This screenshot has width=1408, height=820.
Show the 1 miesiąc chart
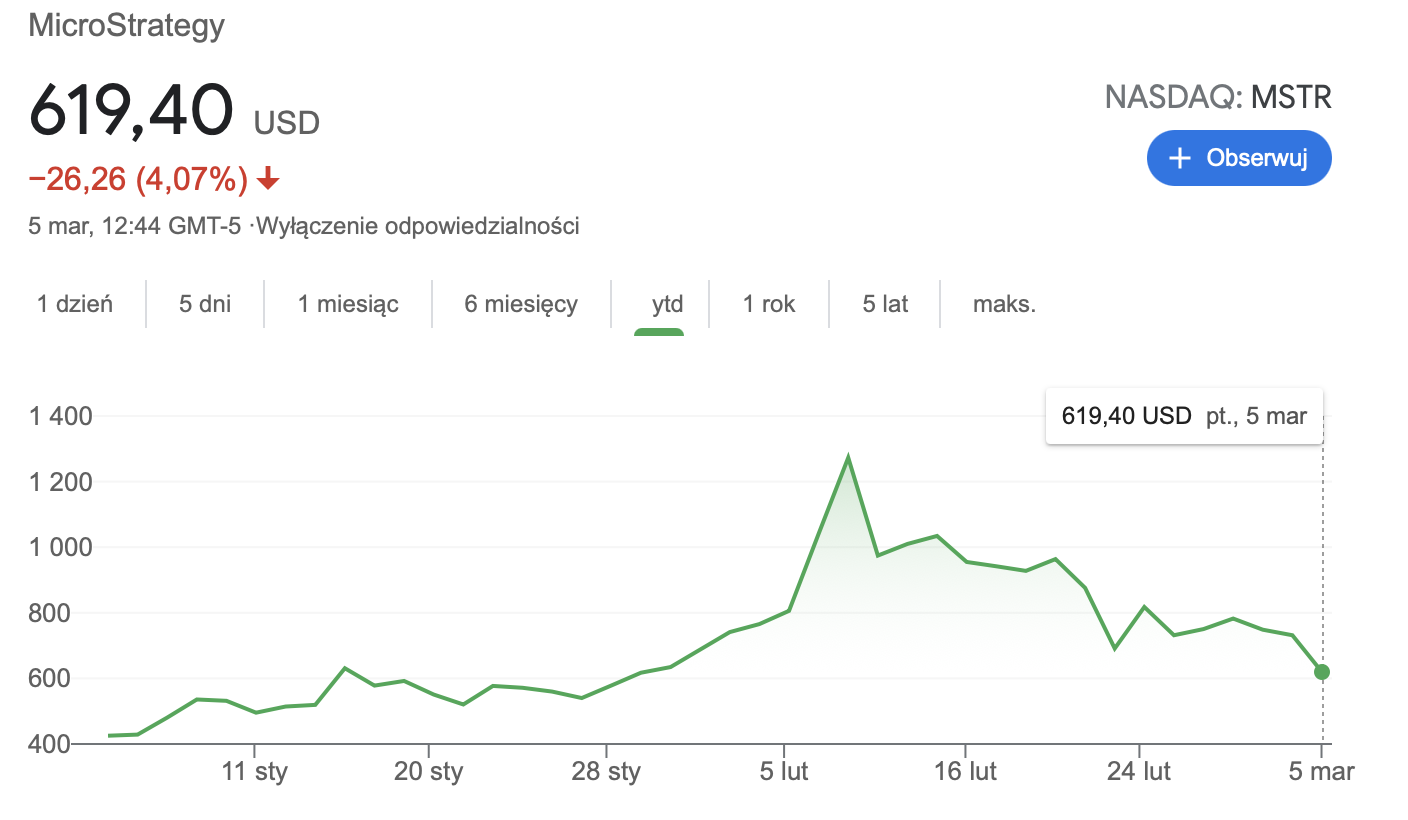coord(348,304)
